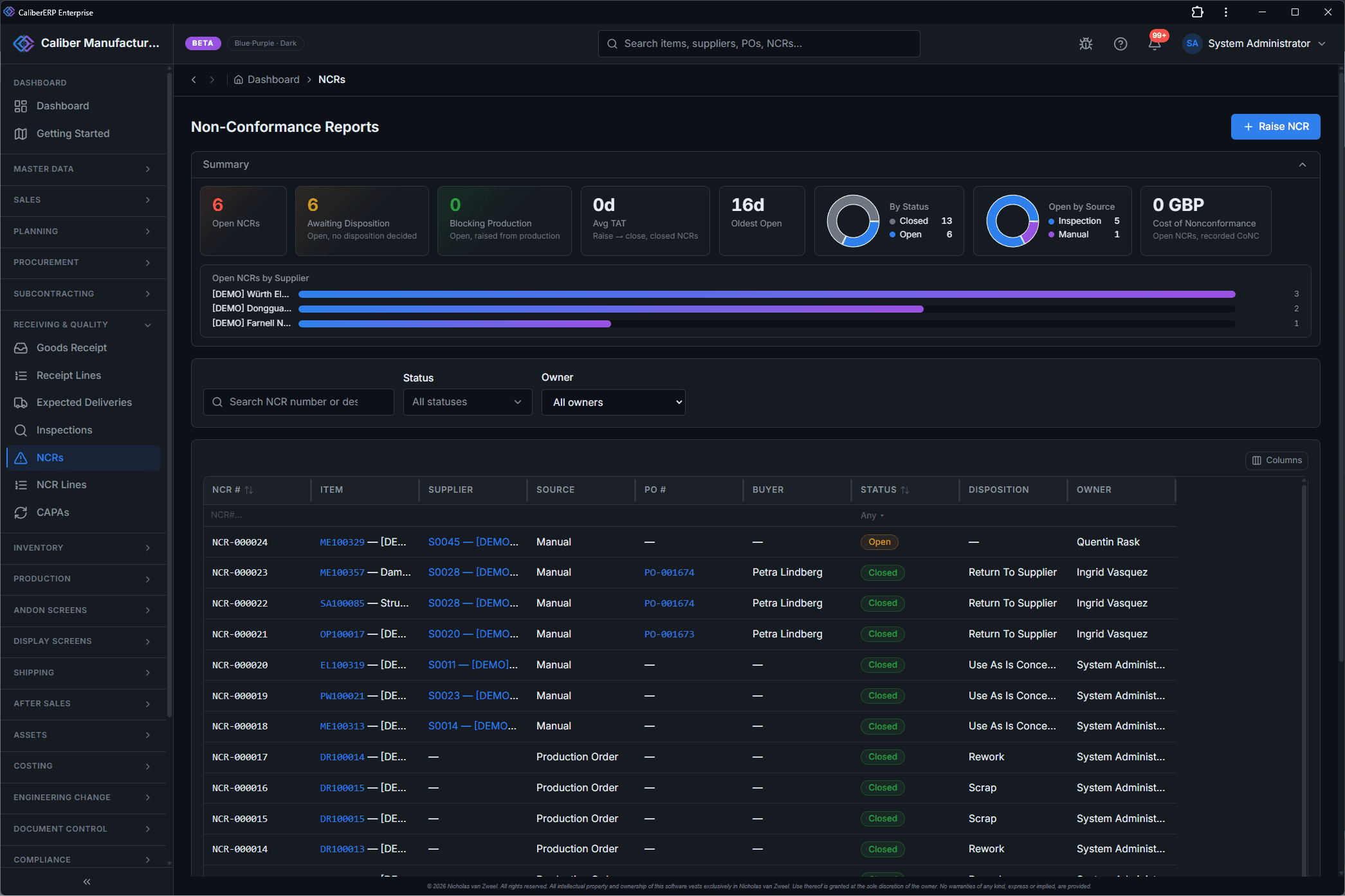Image resolution: width=1345 pixels, height=896 pixels.
Task: Click the Würth supplier bar
Action: (x=766, y=295)
